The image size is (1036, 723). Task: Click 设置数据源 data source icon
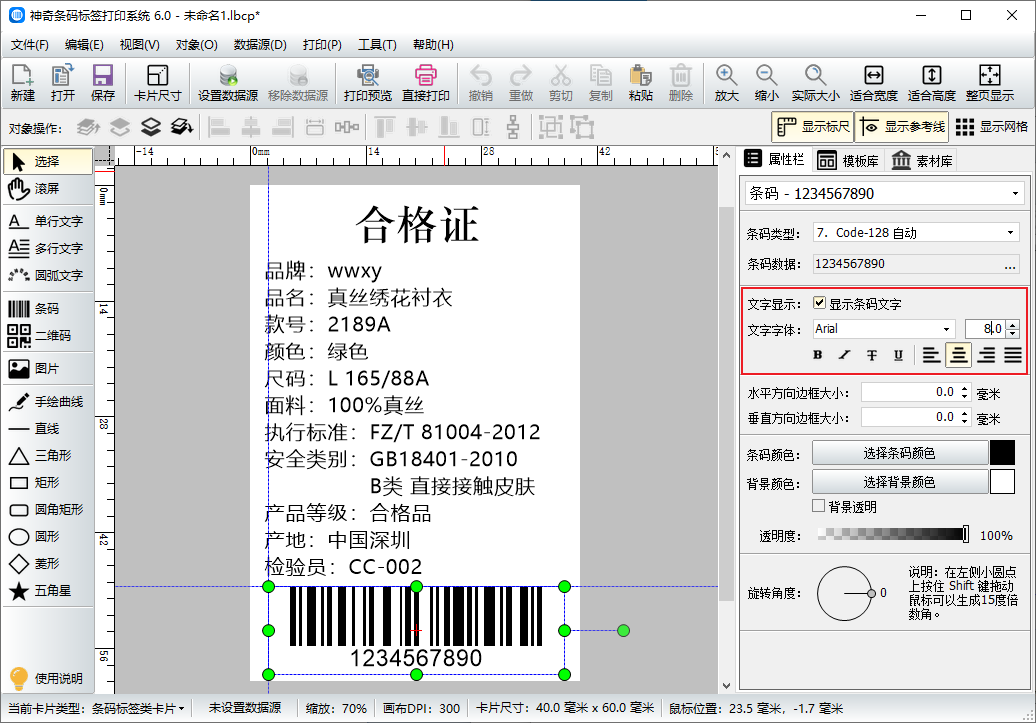pyautogui.click(x=228, y=83)
